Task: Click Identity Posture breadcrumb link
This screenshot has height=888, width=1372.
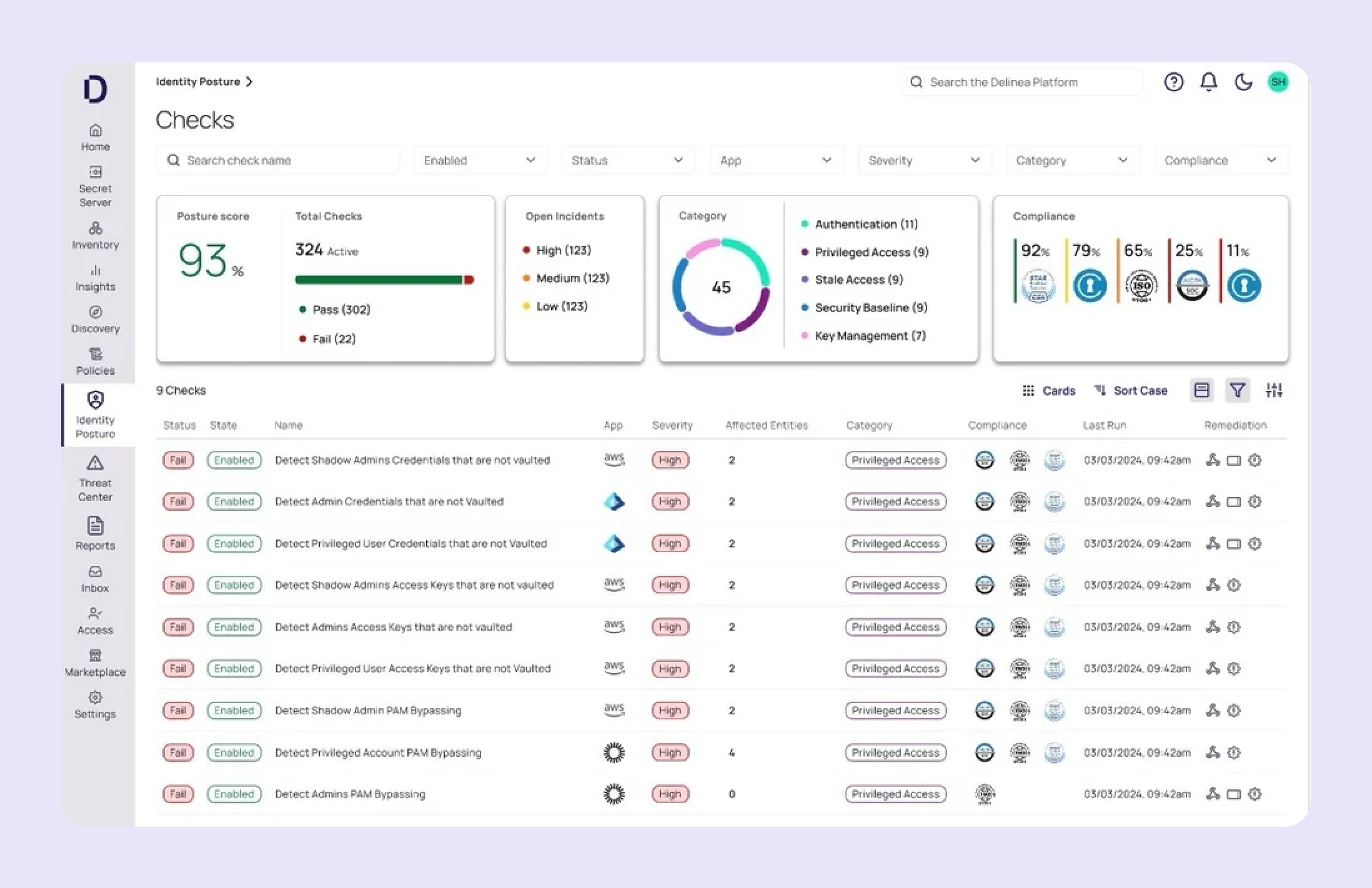Action: point(197,82)
